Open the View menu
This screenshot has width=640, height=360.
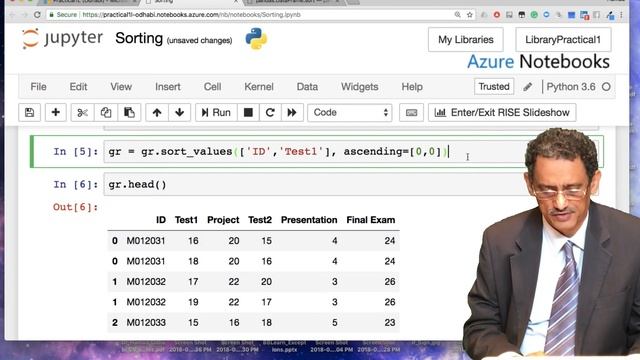click(121, 87)
